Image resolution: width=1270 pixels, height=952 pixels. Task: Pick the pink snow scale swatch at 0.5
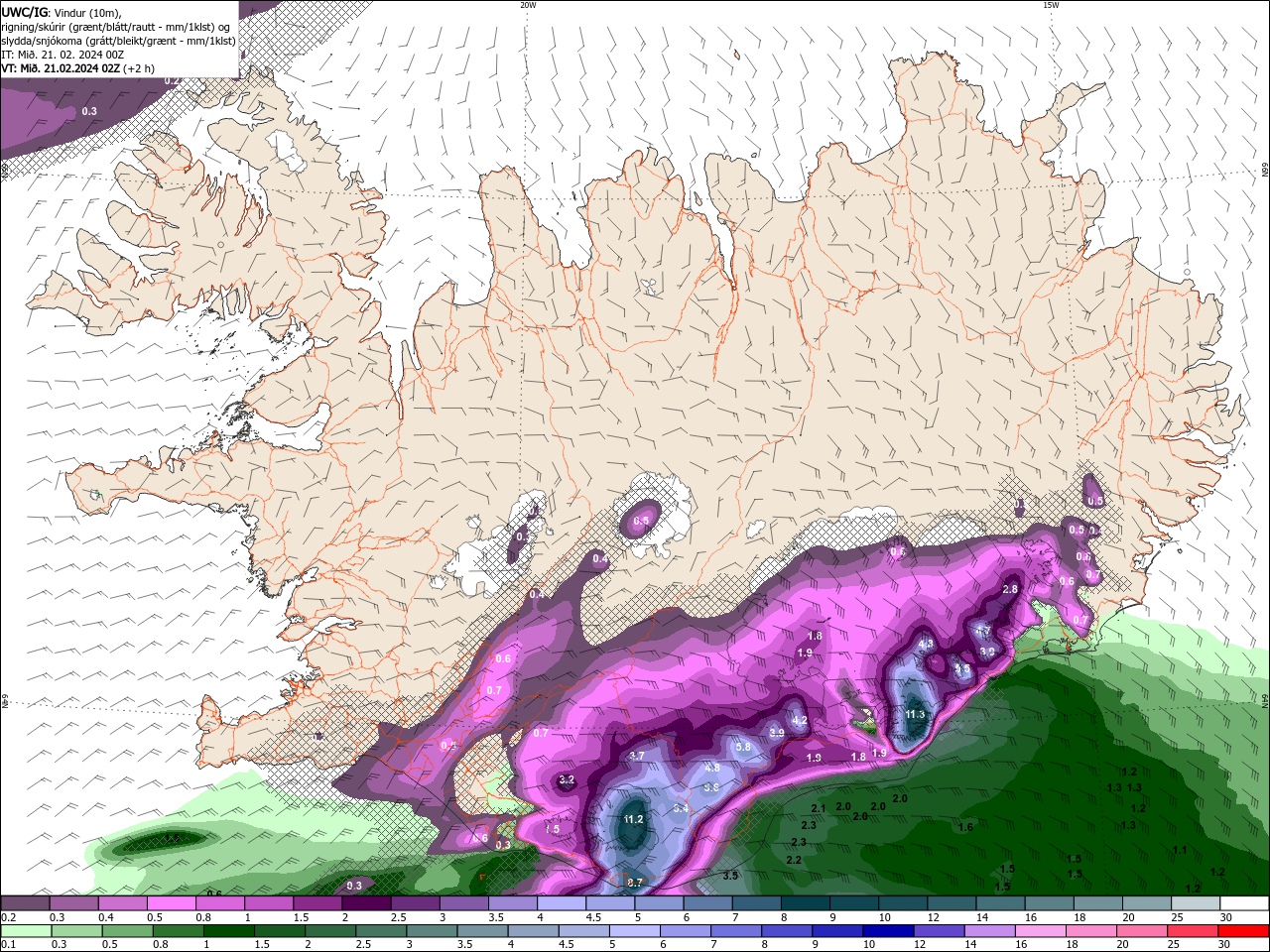click(171, 903)
